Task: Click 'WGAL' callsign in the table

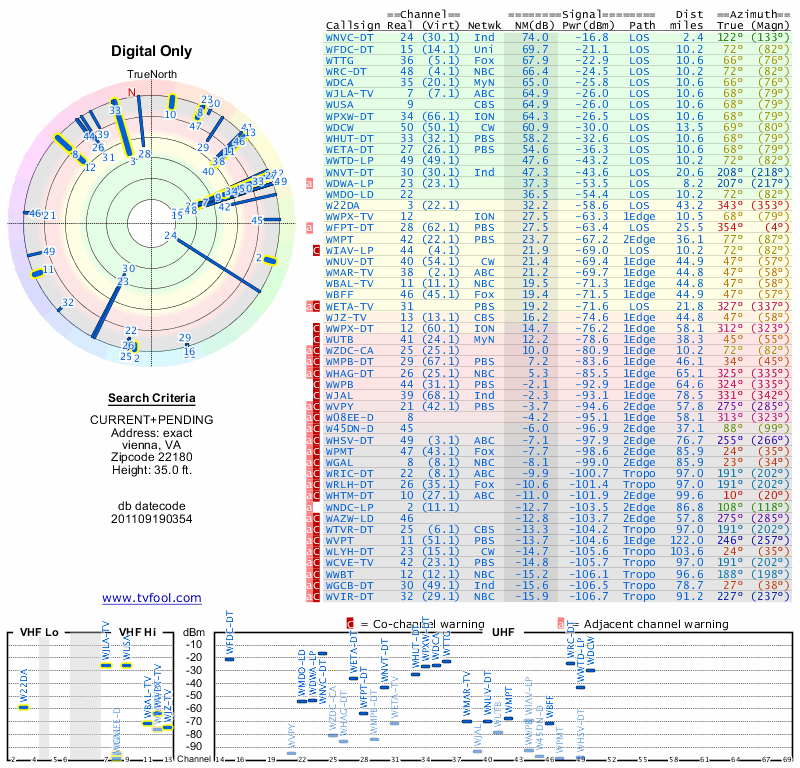Action: click(x=339, y=462)
